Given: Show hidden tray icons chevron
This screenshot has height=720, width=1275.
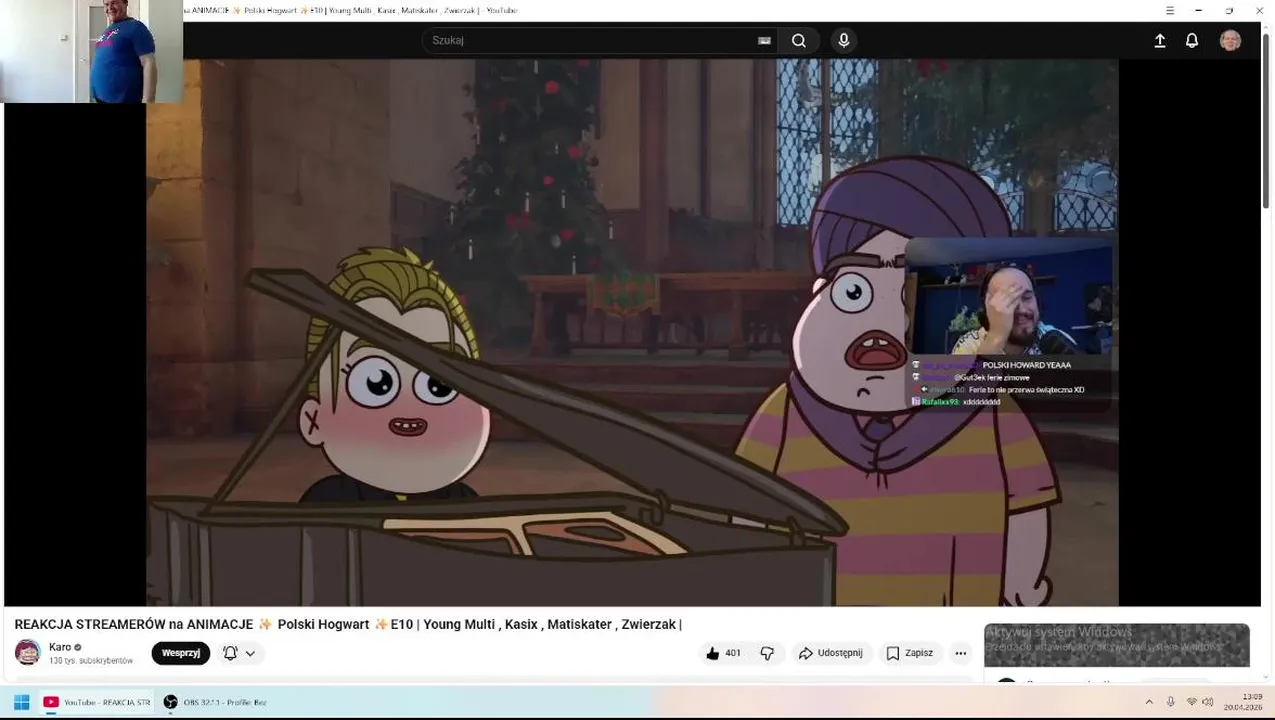Looking at the screenshot, I should pos(1149,702).
